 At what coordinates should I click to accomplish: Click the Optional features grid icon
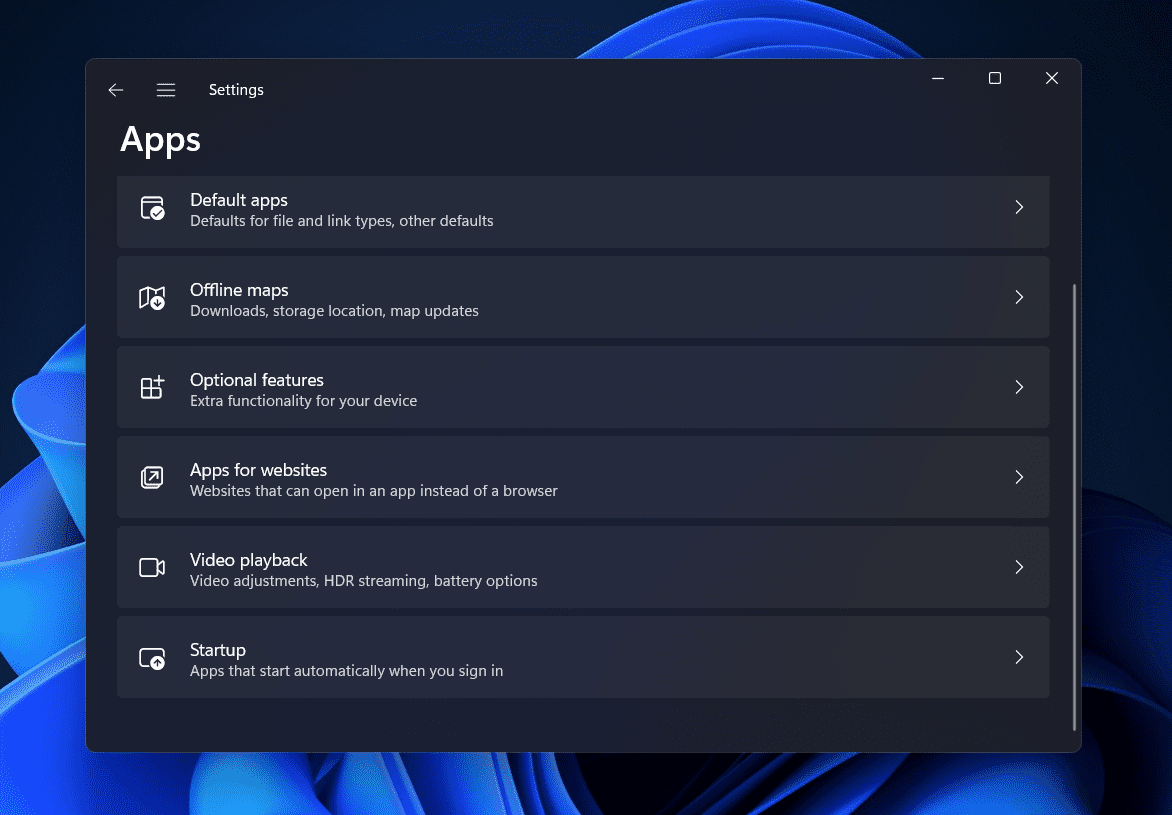[x=152, y=388]
